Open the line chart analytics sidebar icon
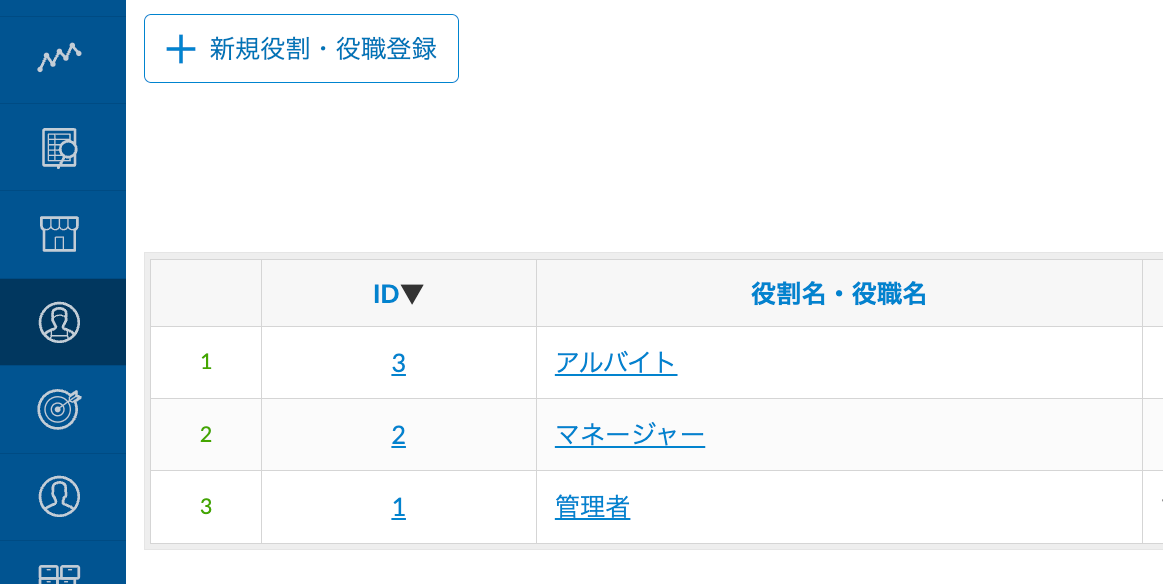This screenshot has height=584, width=1163. click(59, 58)
